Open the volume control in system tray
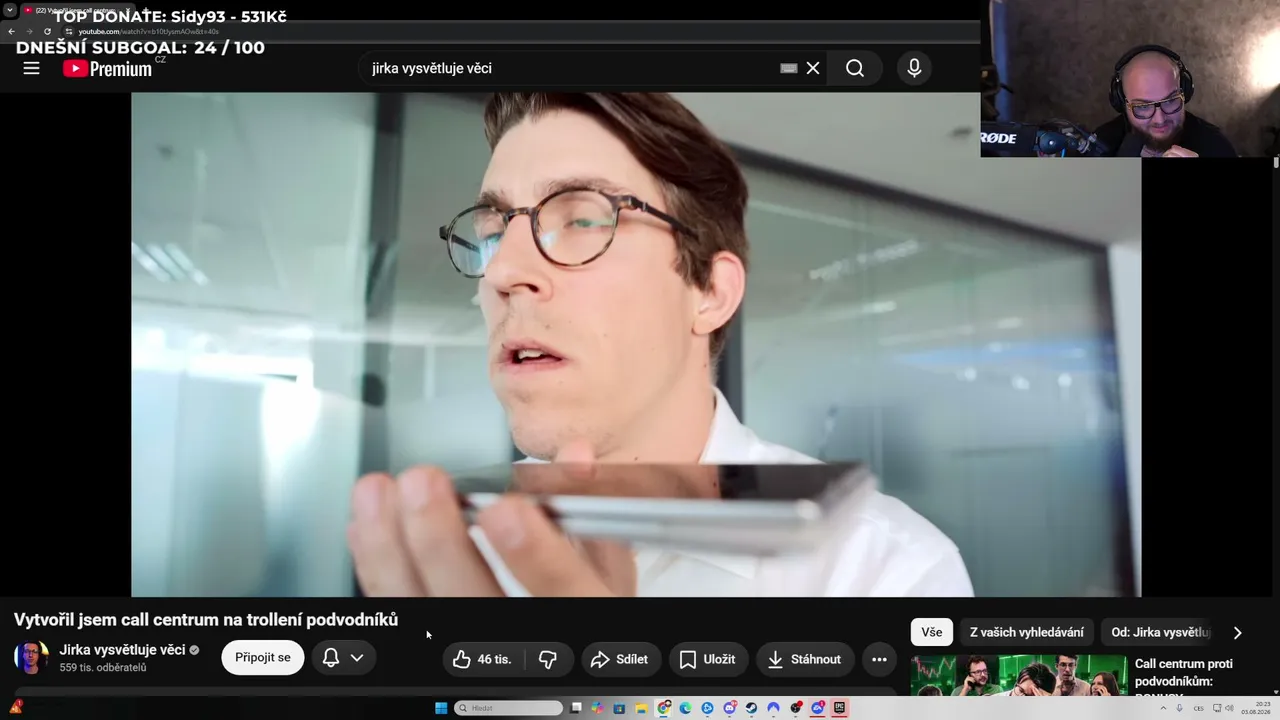The width and height of the screenshot is (1280, 720). pyautogui.click(x=1231, y=708)
